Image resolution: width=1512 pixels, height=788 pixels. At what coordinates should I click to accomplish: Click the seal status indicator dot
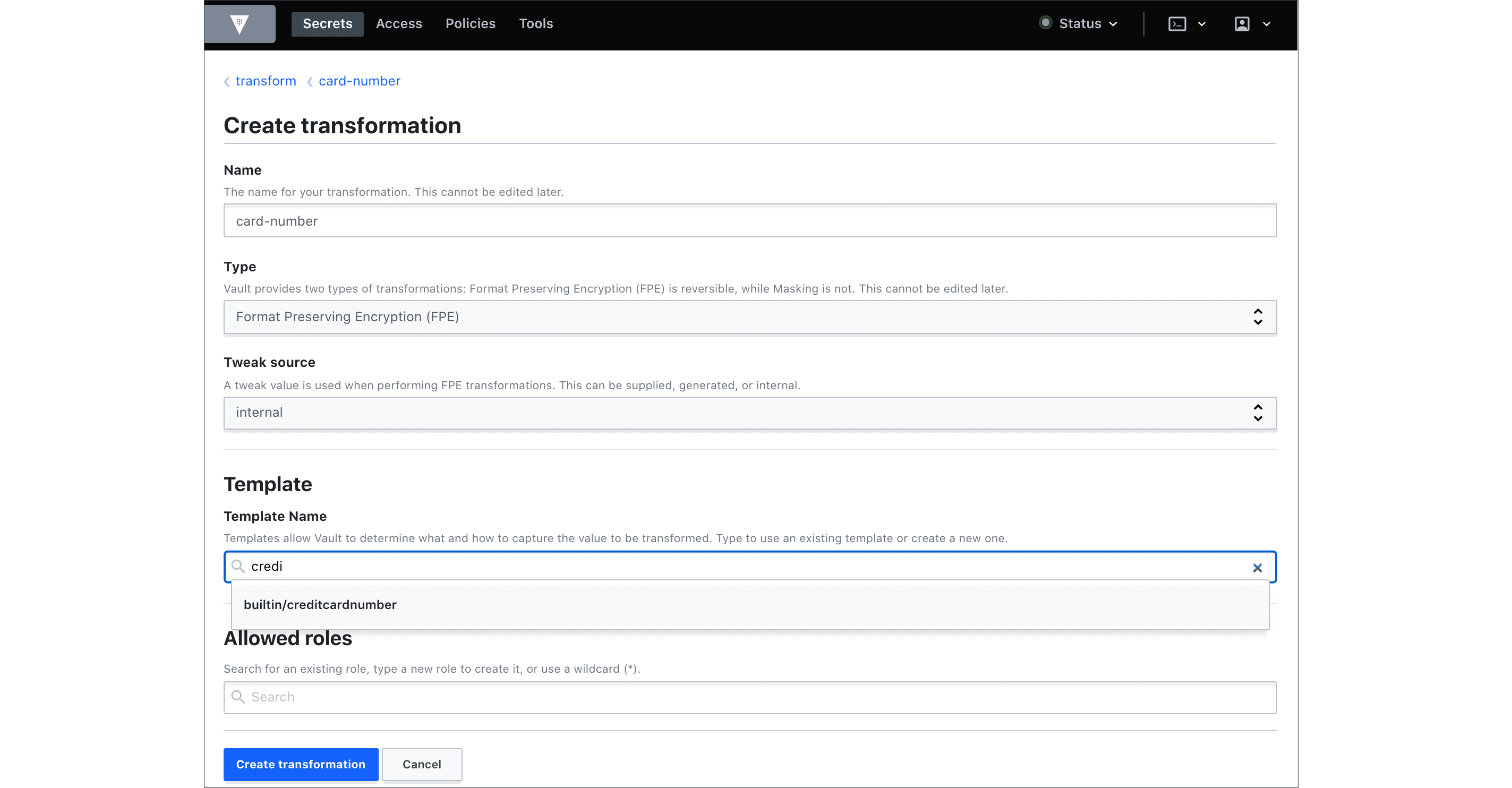tap(1045, 22)
